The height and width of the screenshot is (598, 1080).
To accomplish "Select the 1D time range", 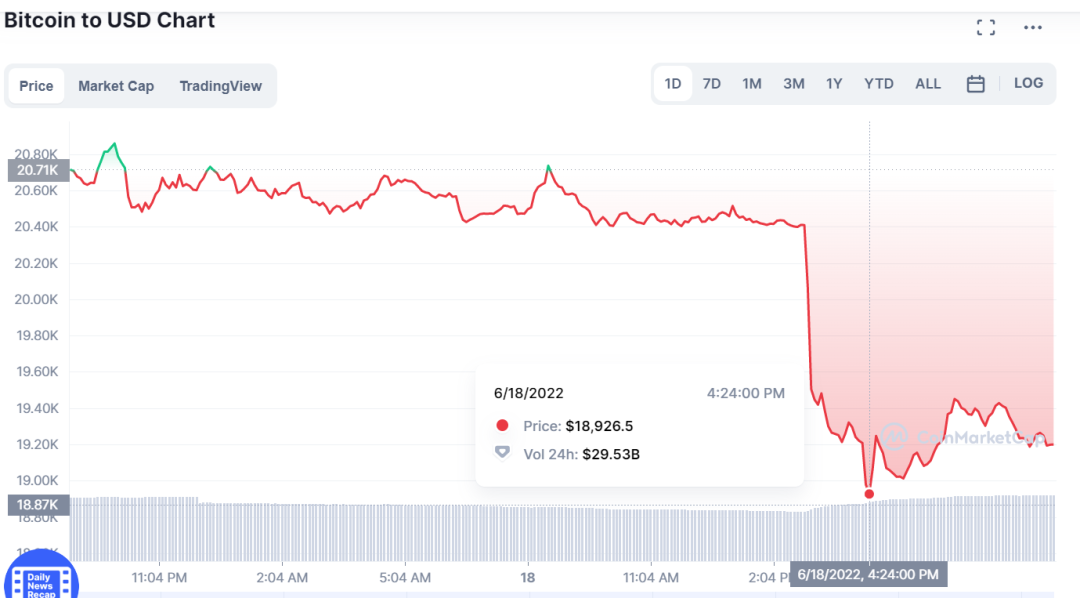I will click(x=673, y=84).
